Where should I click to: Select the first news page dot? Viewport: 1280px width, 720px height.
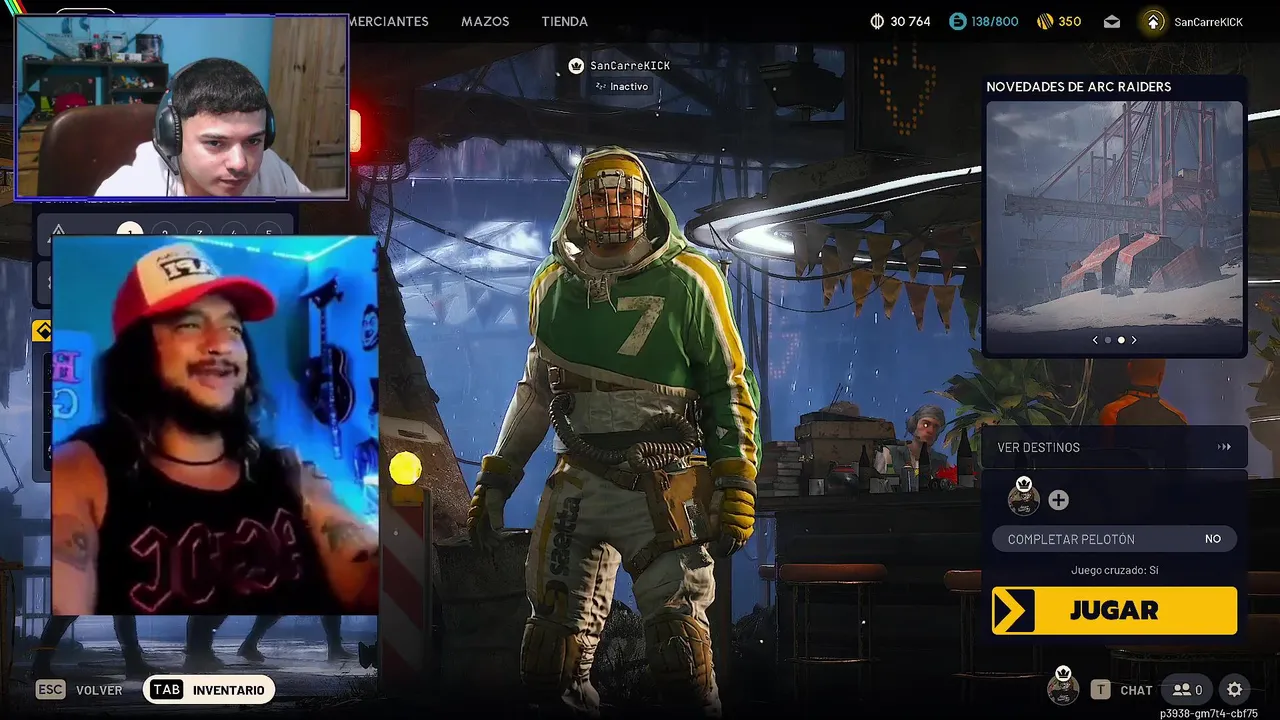point(1107,340)
